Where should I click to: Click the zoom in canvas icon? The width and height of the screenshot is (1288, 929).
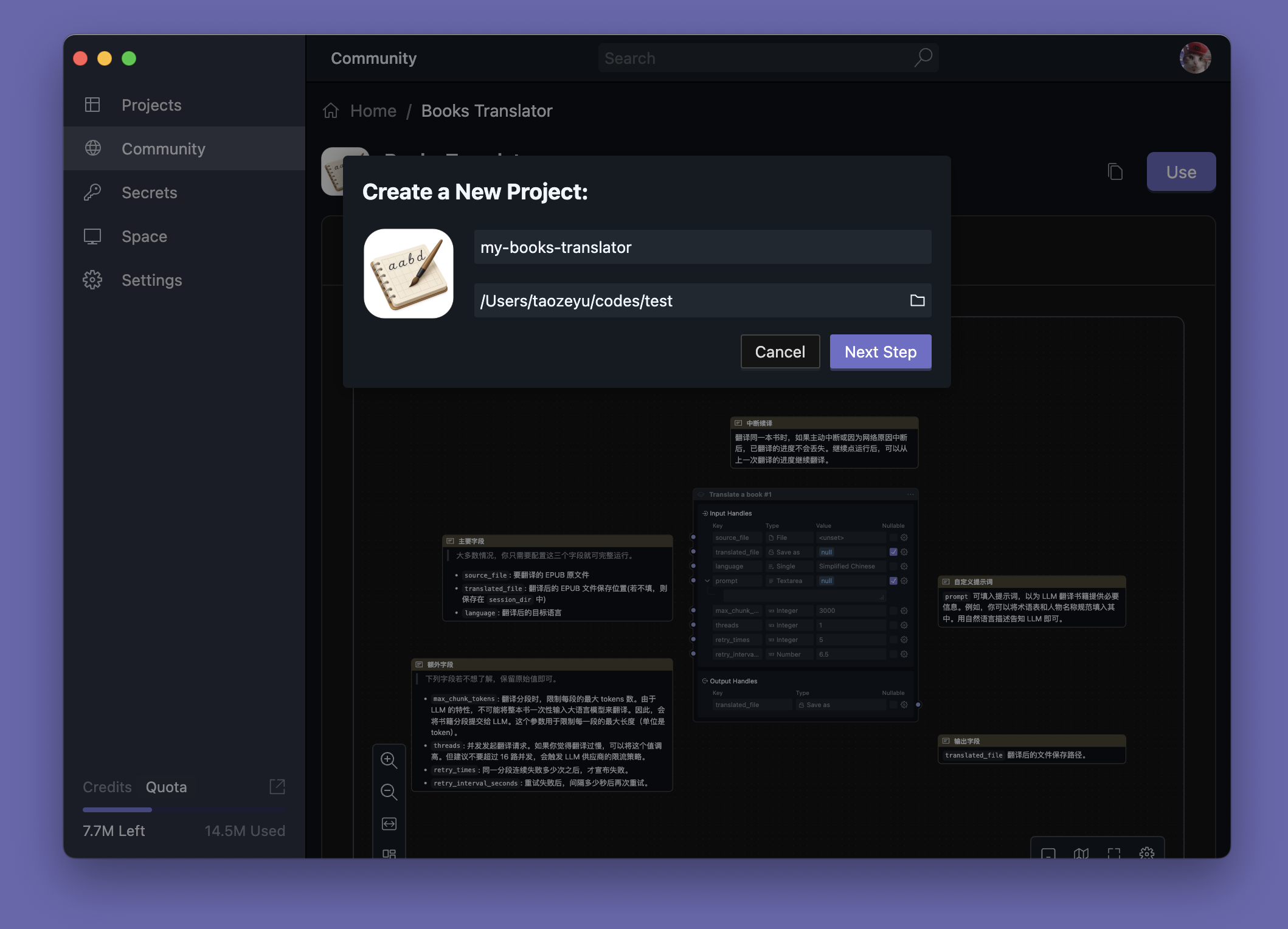(x=389, y=760)
